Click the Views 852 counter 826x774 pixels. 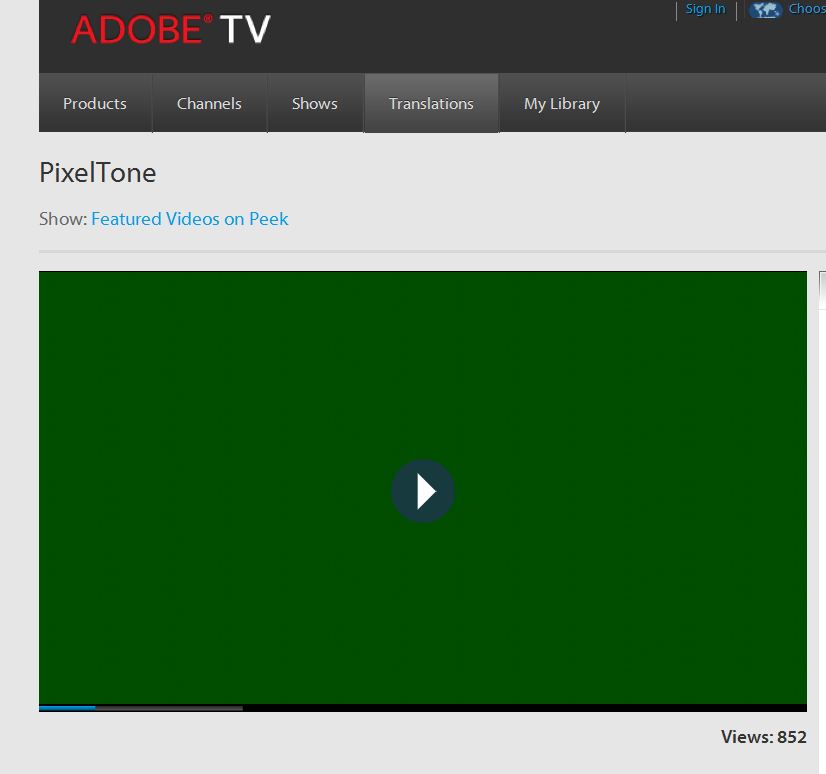(763, 737)
